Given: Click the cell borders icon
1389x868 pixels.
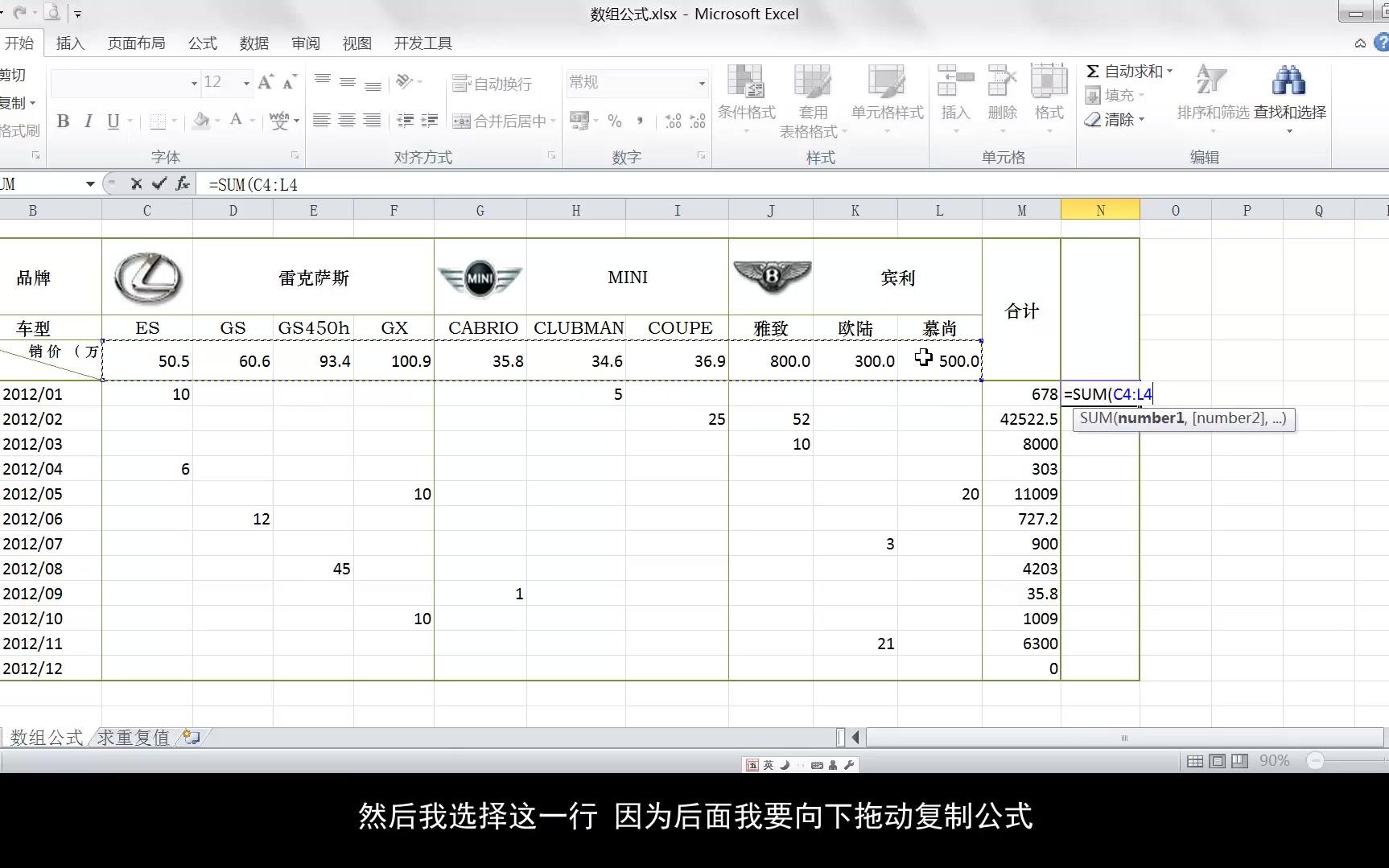Looking at the screenshot, I should click(x=158, y=121).
